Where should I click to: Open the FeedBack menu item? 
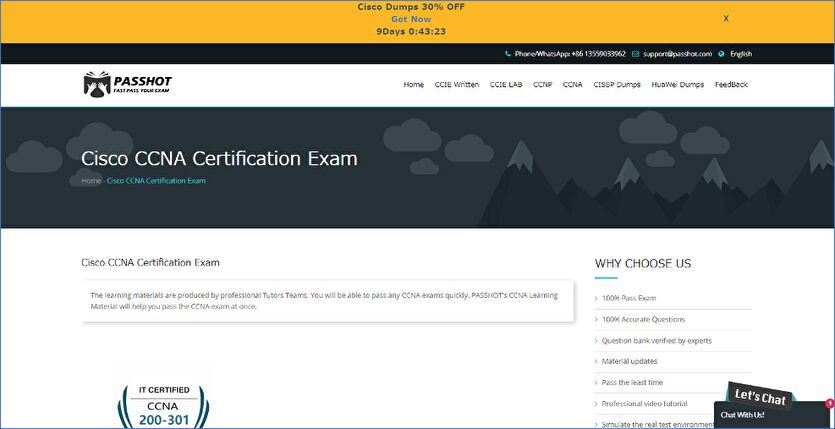tap(731, 84)
